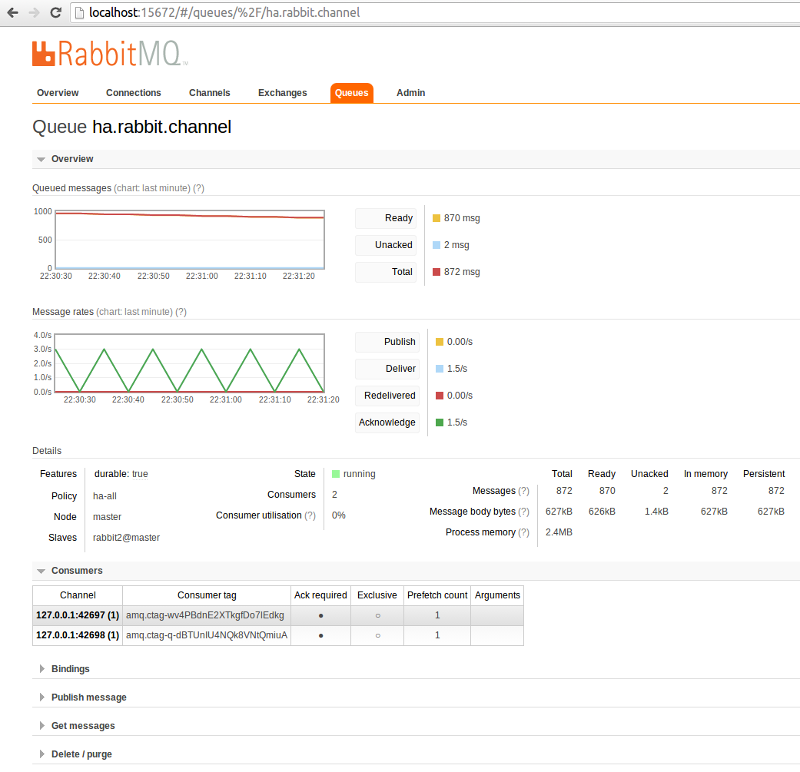
Task: Click the Message rates zigzag chart
Action: tap(189, 363)
